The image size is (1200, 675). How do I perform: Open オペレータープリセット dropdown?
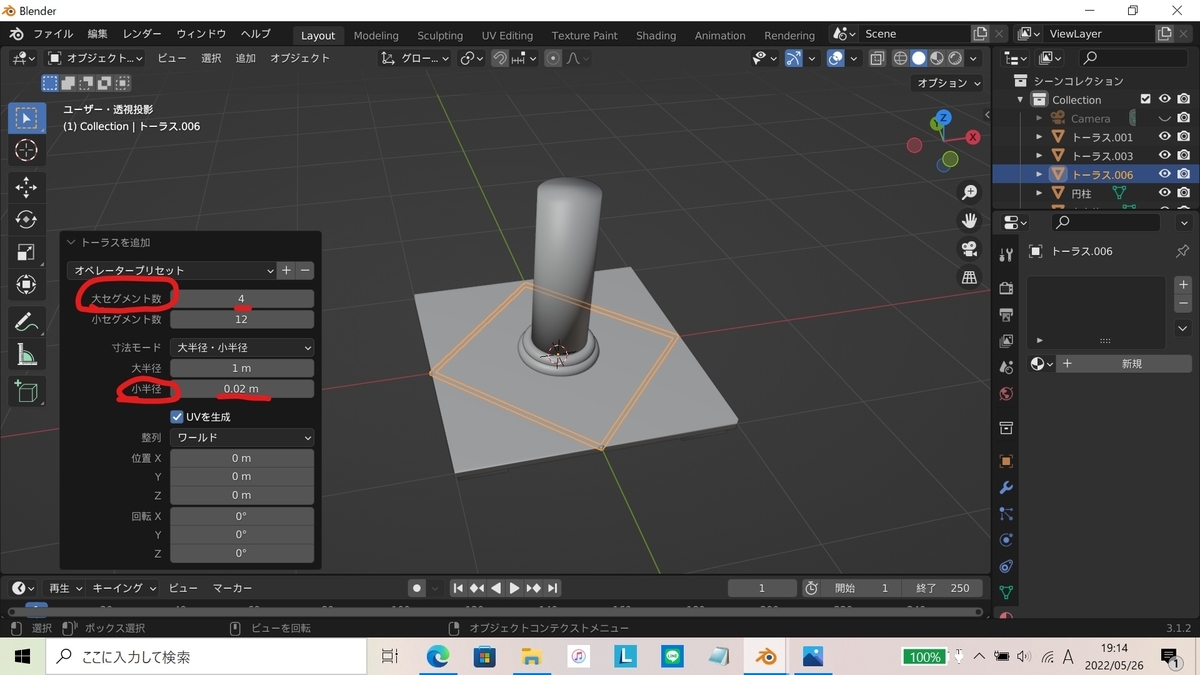pos(171,270)
